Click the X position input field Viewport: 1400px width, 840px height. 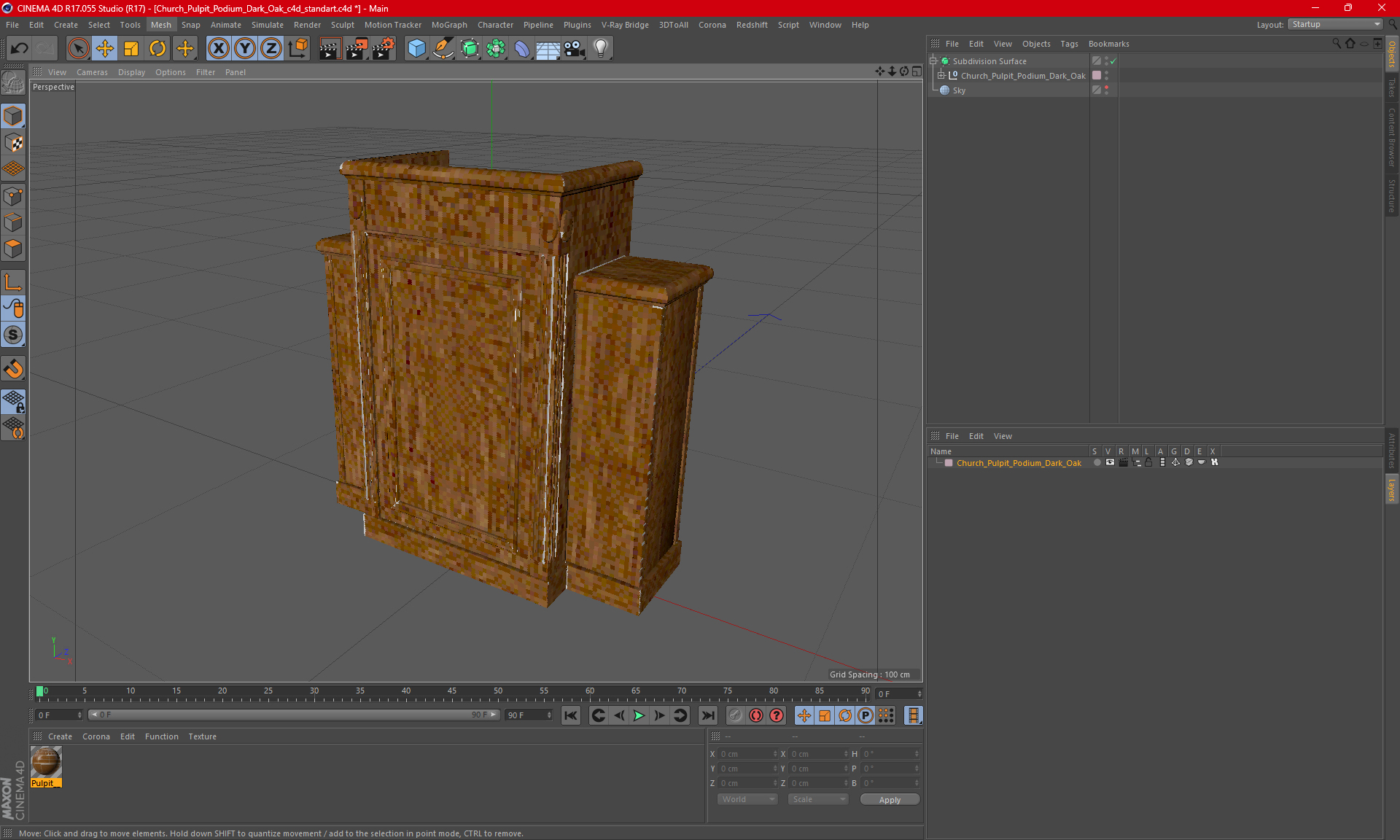pyautogui.click(x=747, y=754)
